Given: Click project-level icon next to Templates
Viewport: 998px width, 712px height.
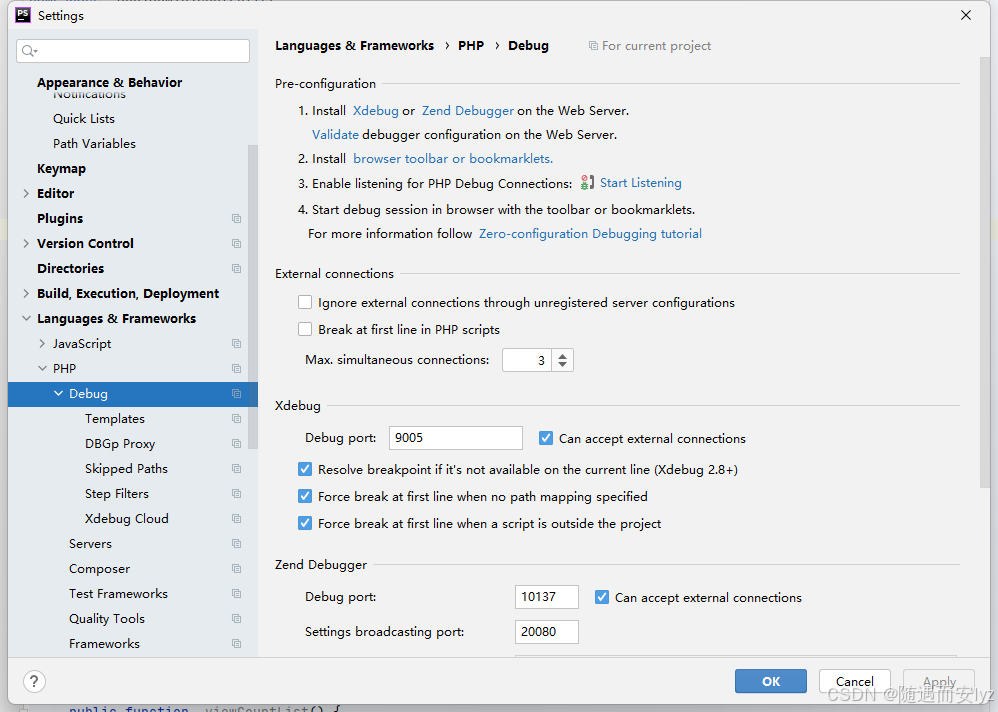Looking at the screenshot, I should (237, 419).
